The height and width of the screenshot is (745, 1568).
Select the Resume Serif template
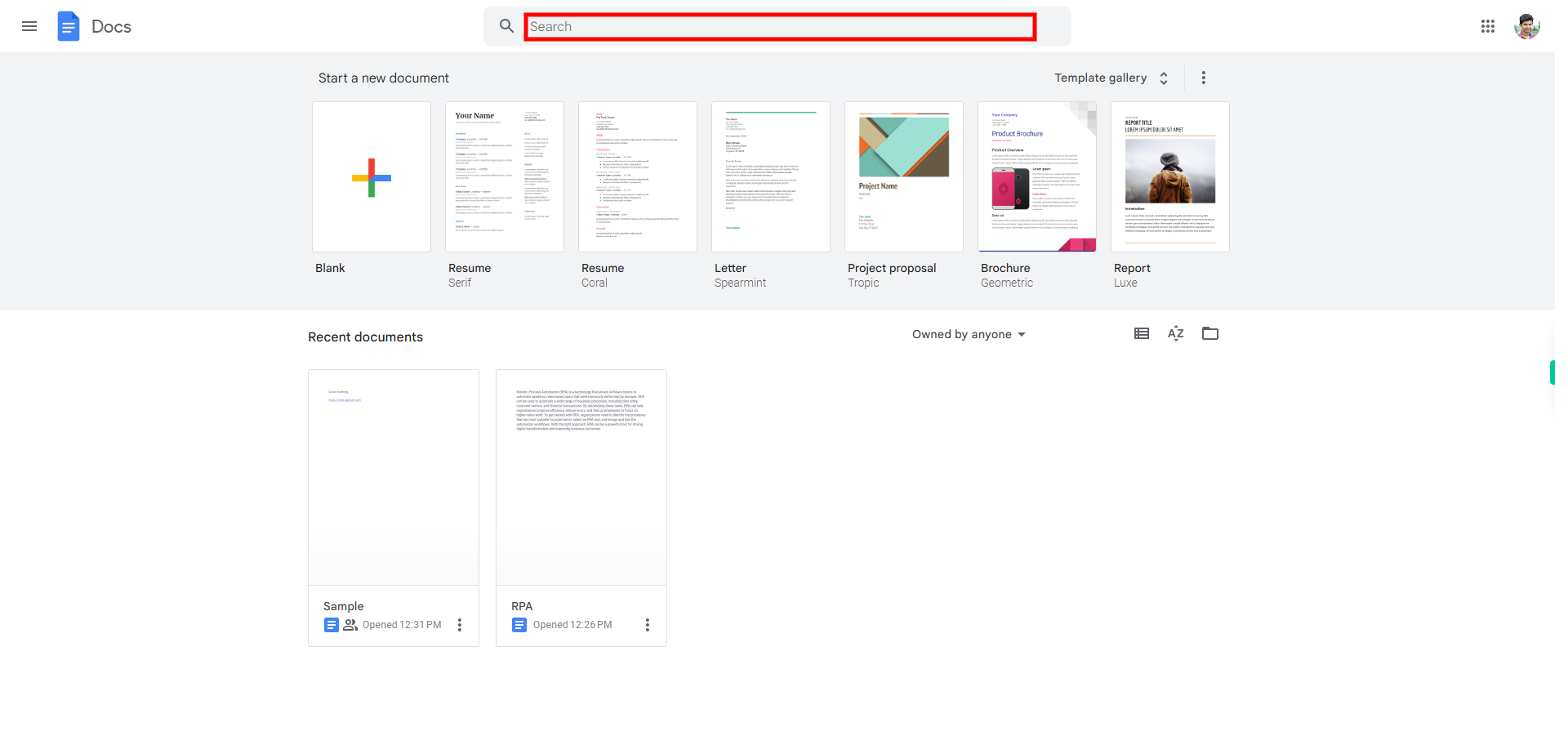[x=505, y=177]
